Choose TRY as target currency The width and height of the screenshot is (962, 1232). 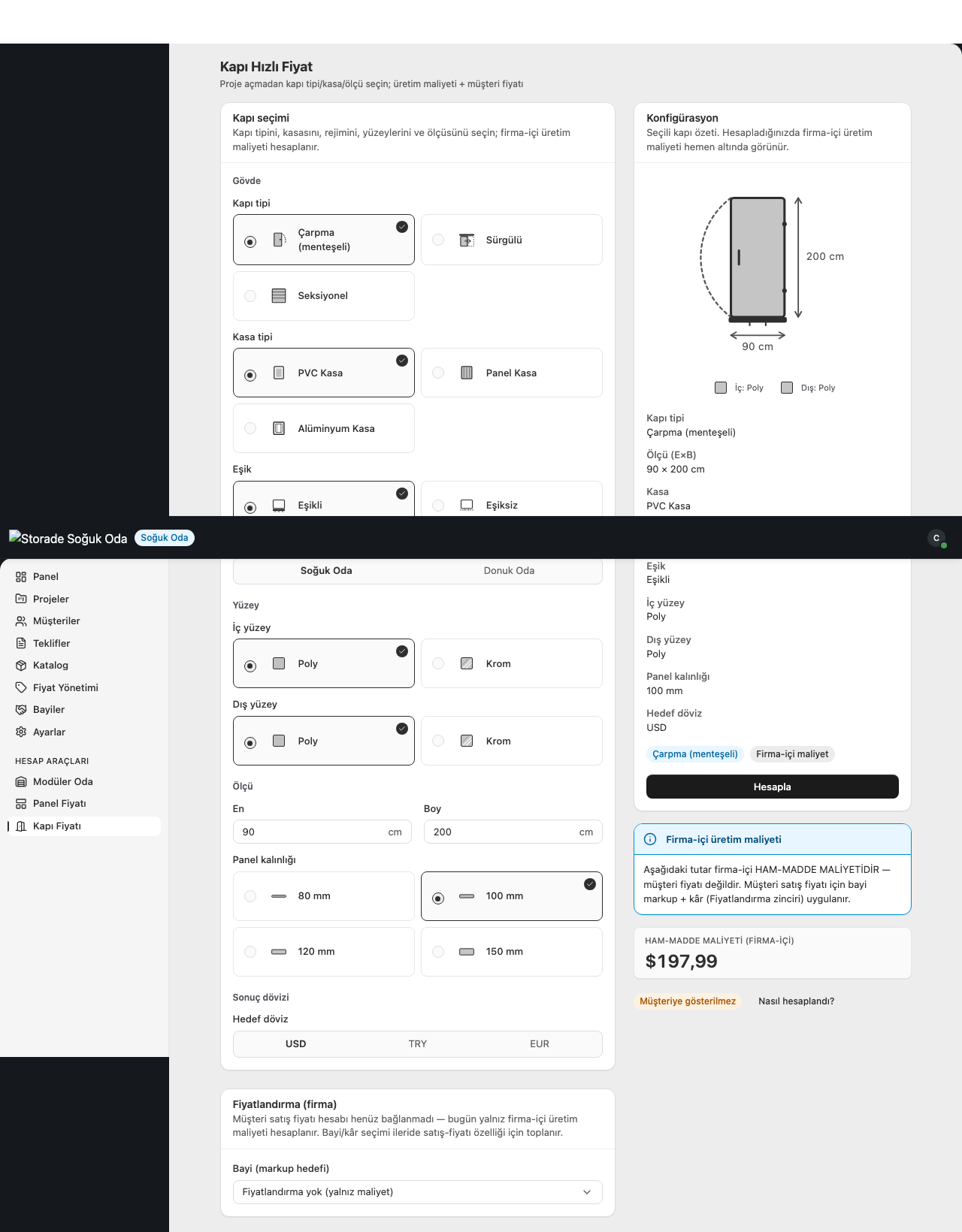[x=417, y=1044]
